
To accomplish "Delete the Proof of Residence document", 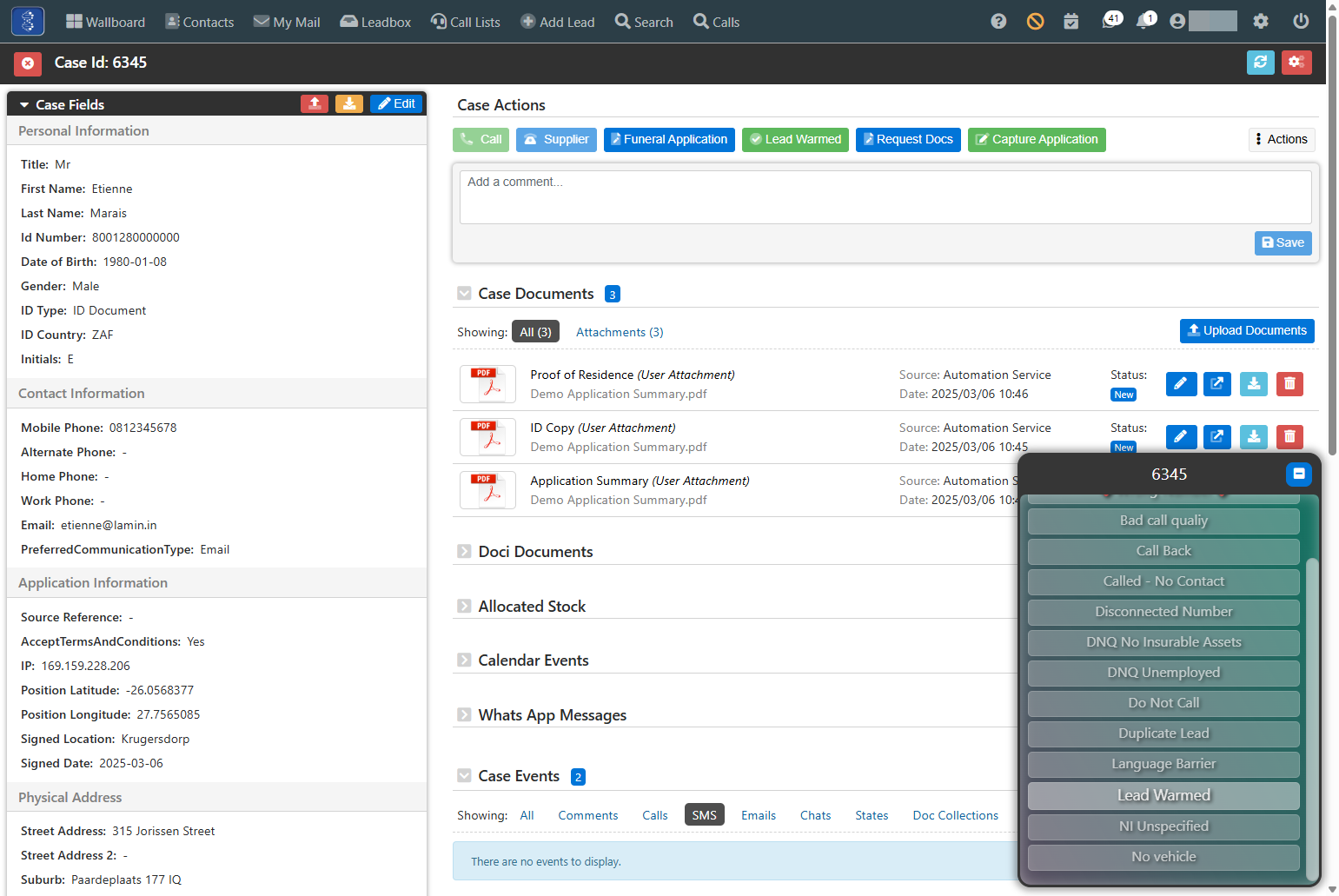I will 1289,384.
